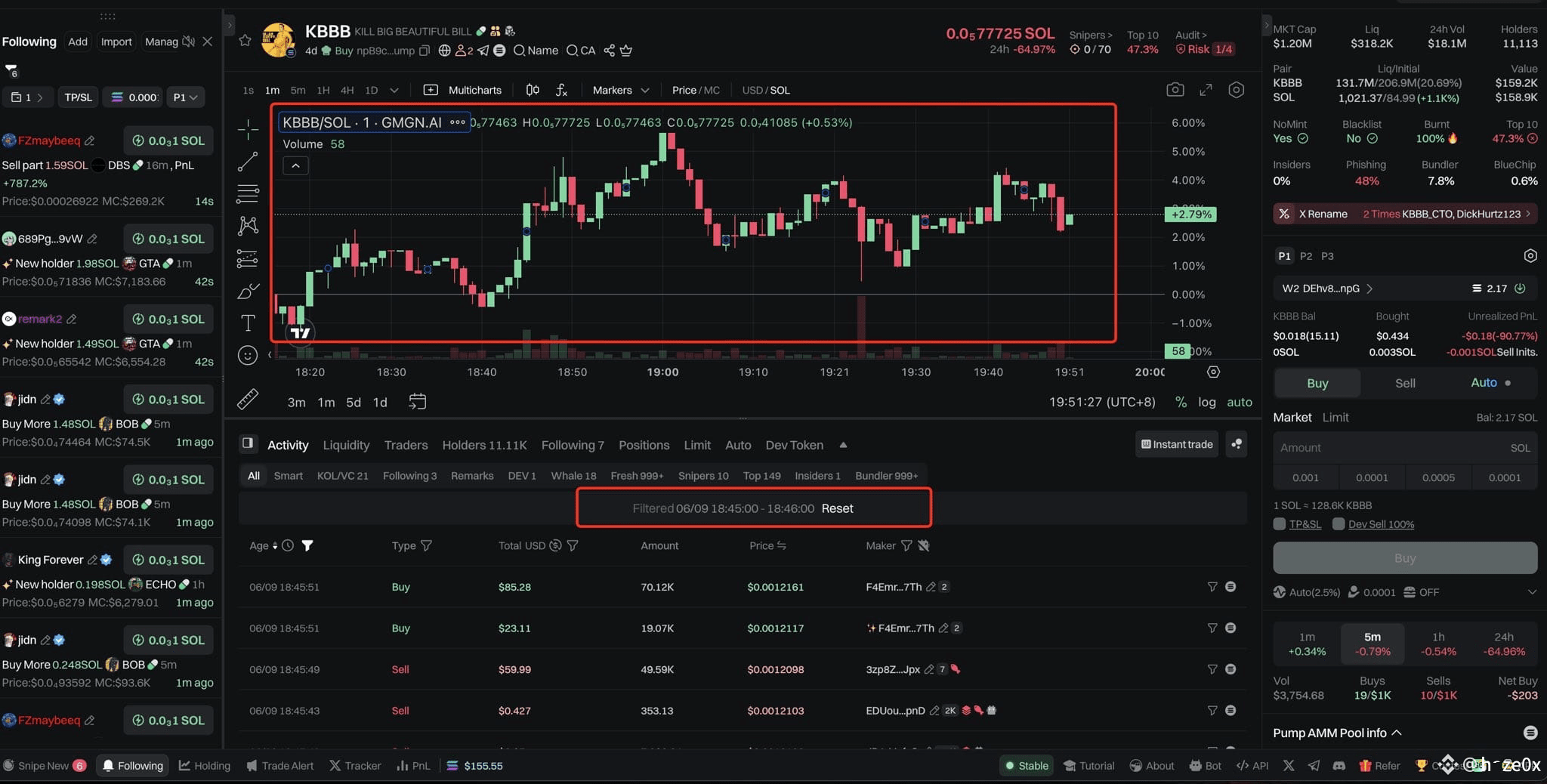Viewport: 1547px width, 784px height.
Task: Open Holders 11.11K tab
Action: [x=484, y=445]
